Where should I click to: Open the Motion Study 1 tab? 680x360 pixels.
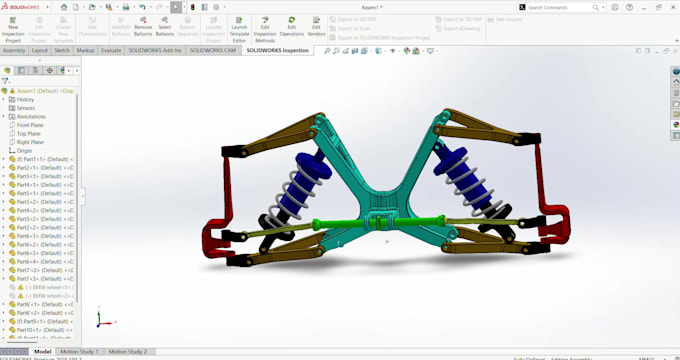79,351
